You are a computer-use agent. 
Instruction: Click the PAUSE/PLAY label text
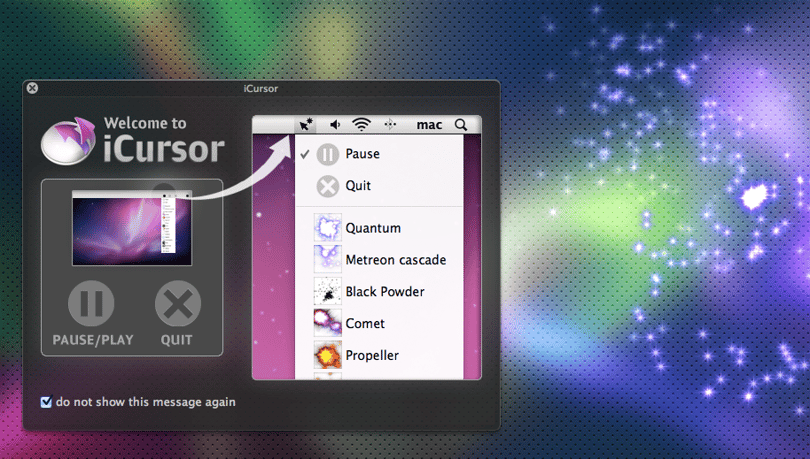click(x=93, y=340)
